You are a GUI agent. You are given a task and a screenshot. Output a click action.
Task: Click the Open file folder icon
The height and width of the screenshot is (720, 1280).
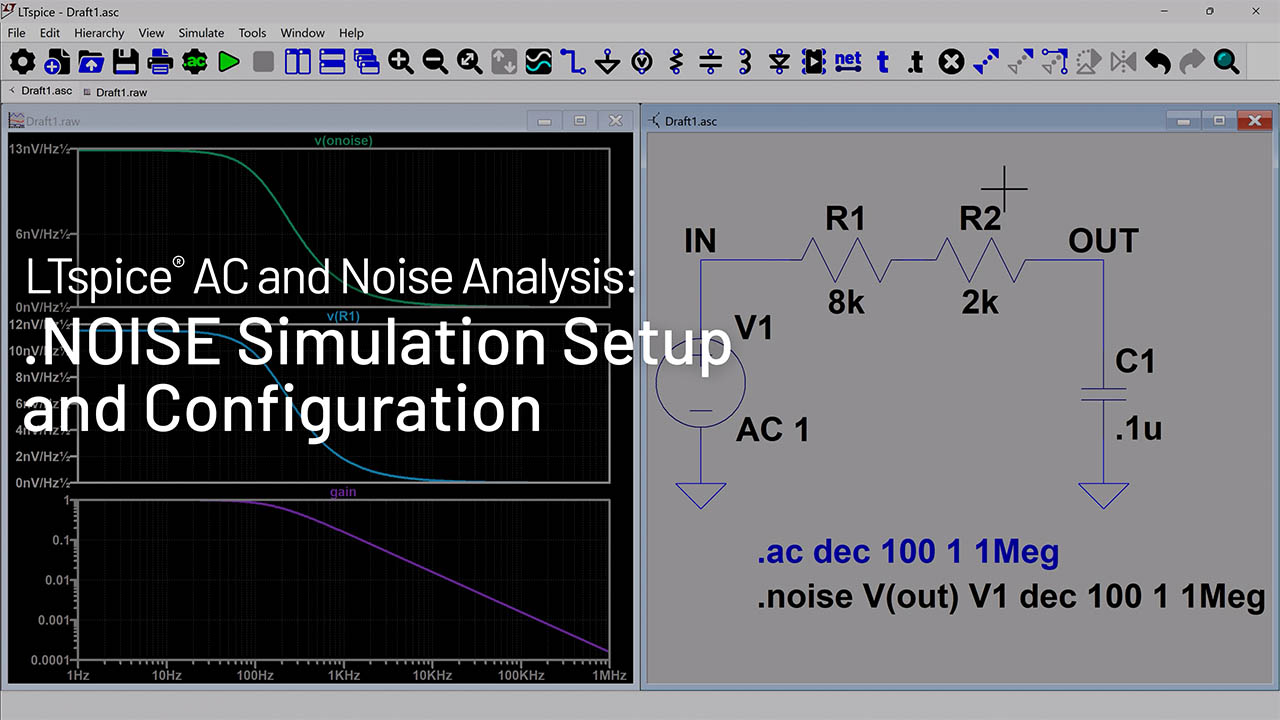(x=90, y=62)
